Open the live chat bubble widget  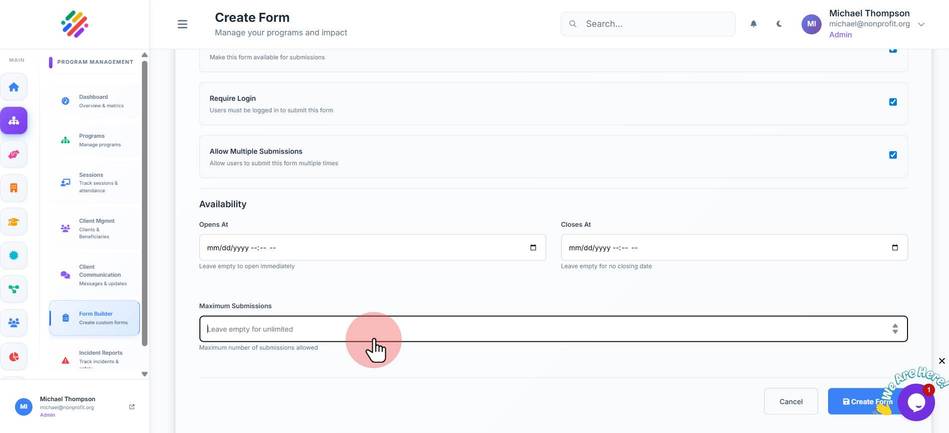916,402
